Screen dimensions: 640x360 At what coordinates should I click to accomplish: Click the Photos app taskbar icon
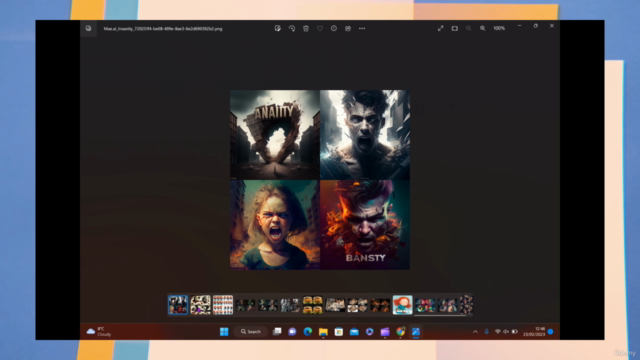pyautogui.click(x=416, y=331)
